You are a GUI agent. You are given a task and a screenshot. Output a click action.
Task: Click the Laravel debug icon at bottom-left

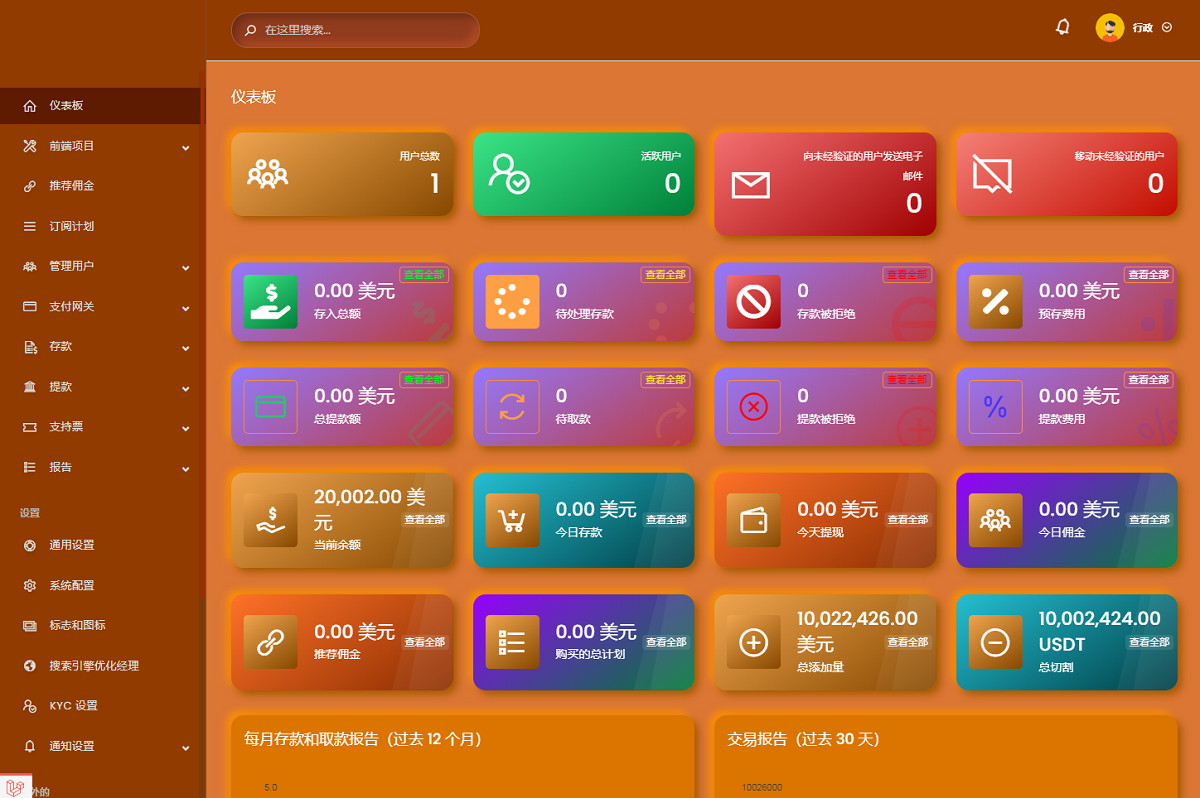pos(15,787)
